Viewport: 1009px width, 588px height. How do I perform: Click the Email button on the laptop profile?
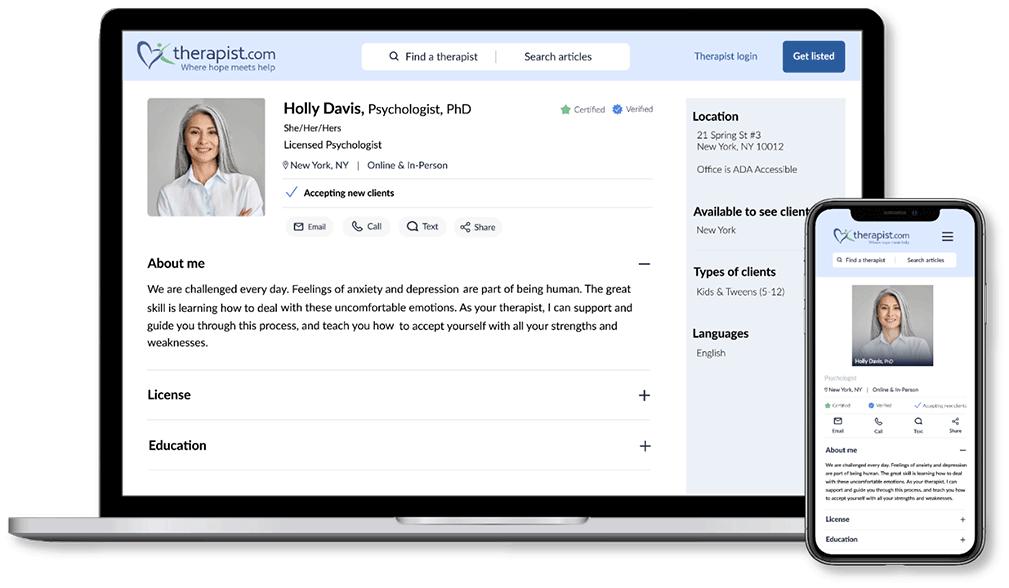coord(309,227)
